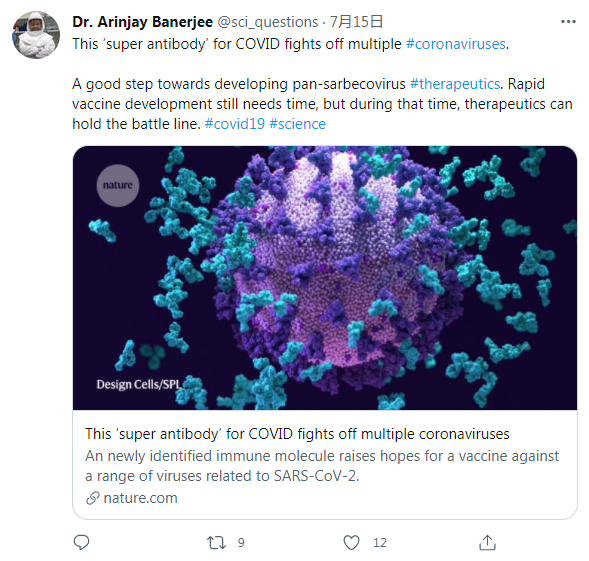The image size is (589, 561).
Task: Click the nature logo badge on image
Action: pos(118,185)
